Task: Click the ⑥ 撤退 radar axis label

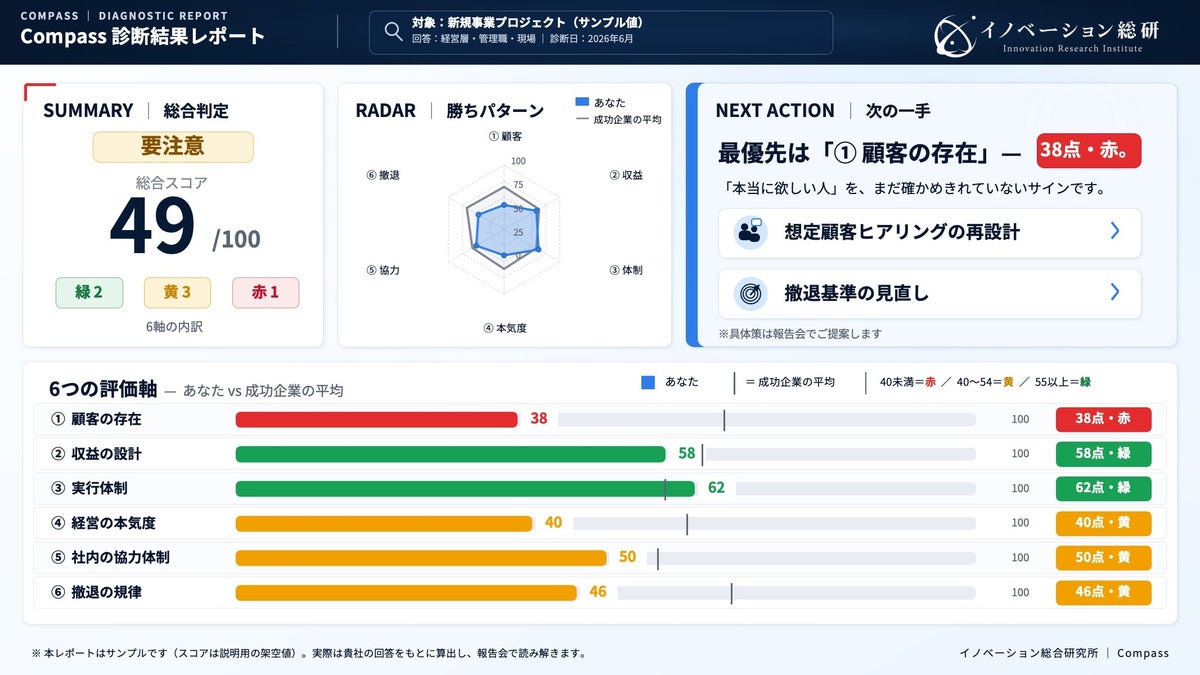Action: coord(383,175)
